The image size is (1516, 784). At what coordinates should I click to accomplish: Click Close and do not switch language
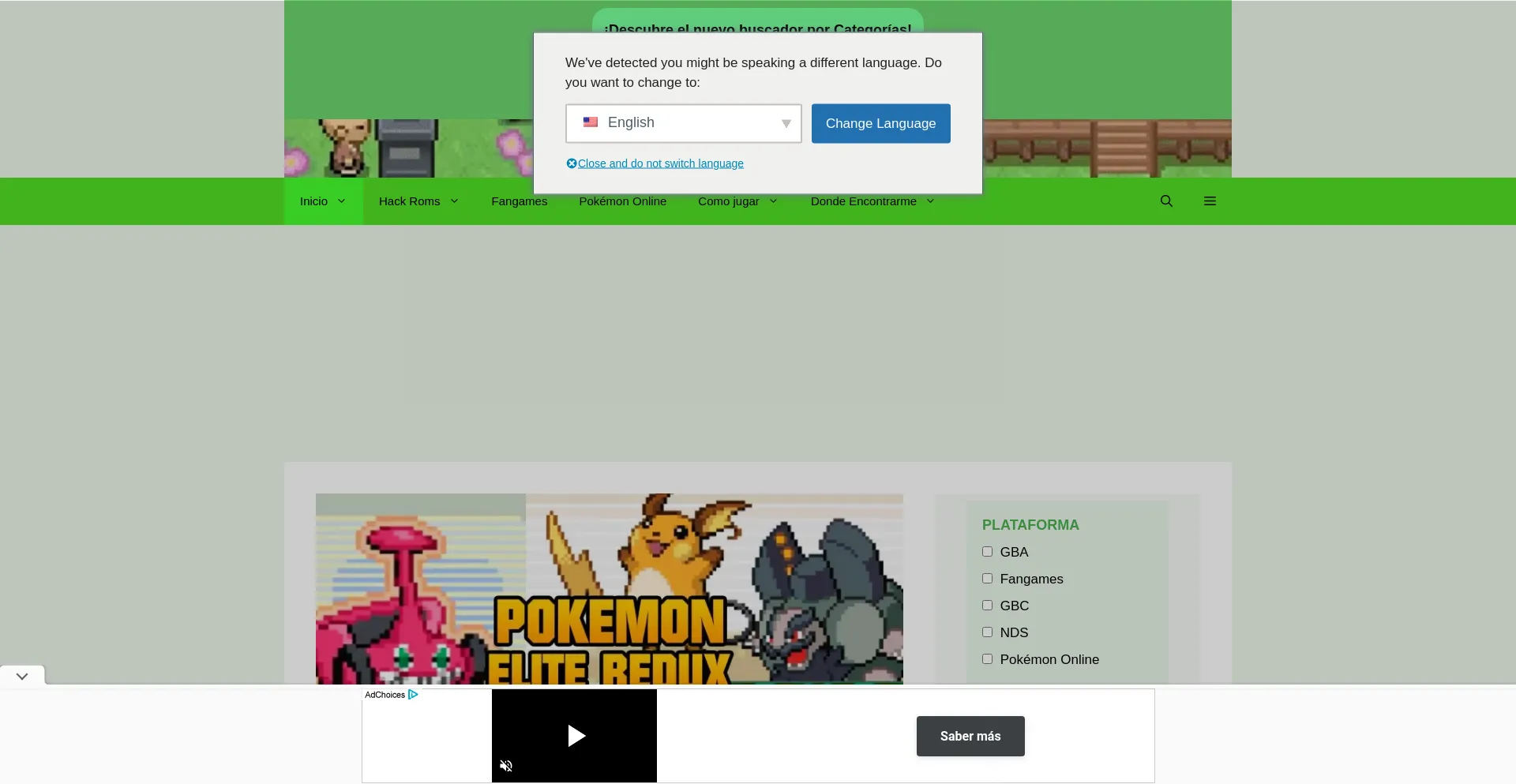pyautogui.click(x=660, y=163)
